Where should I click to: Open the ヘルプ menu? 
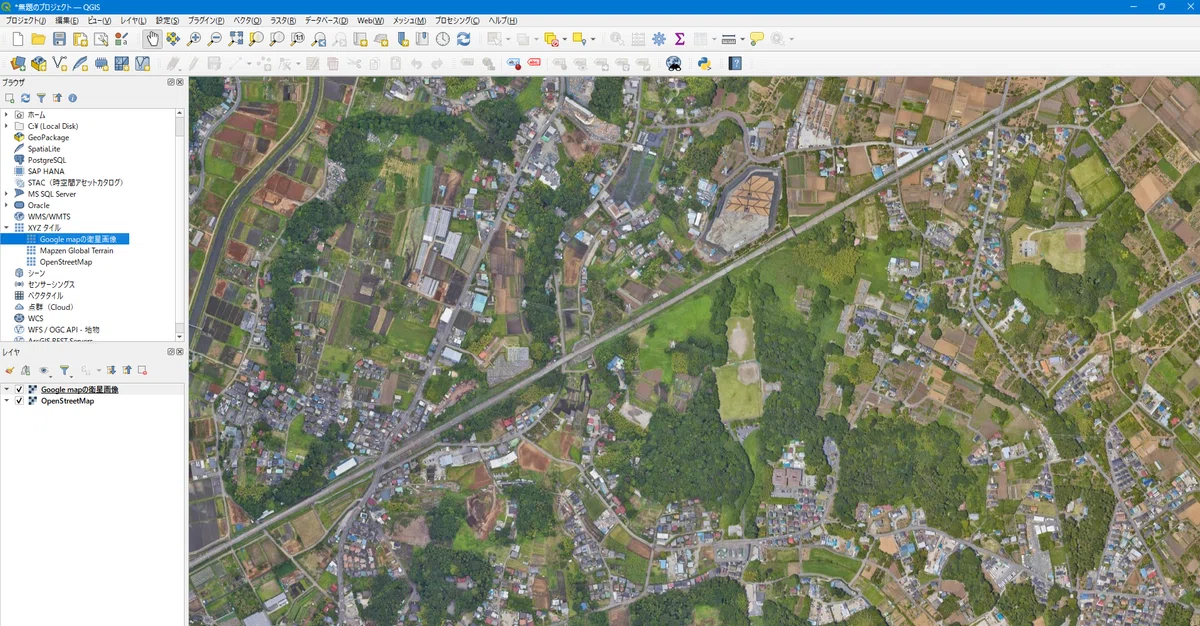tap(502, 20)
